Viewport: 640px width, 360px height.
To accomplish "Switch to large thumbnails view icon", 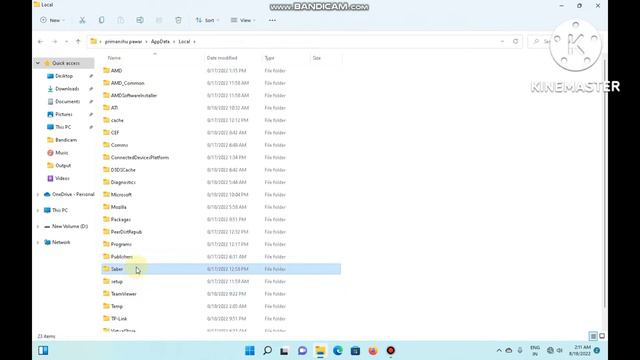I will (602, 336).
